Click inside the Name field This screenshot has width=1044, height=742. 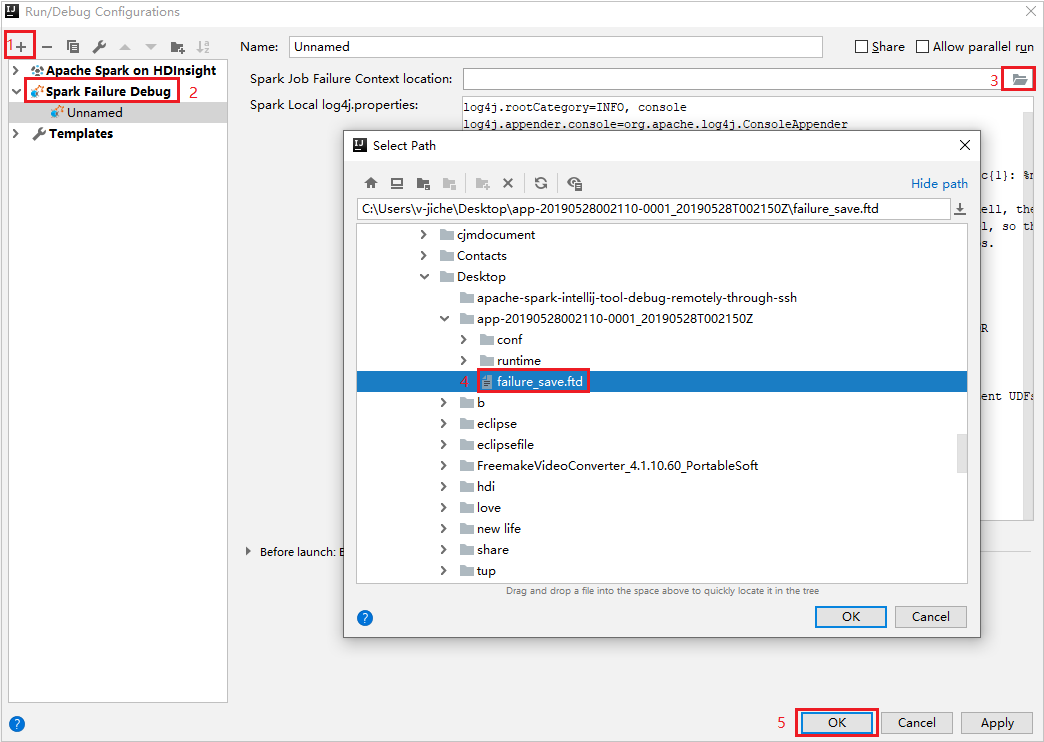tap(555, 46)
